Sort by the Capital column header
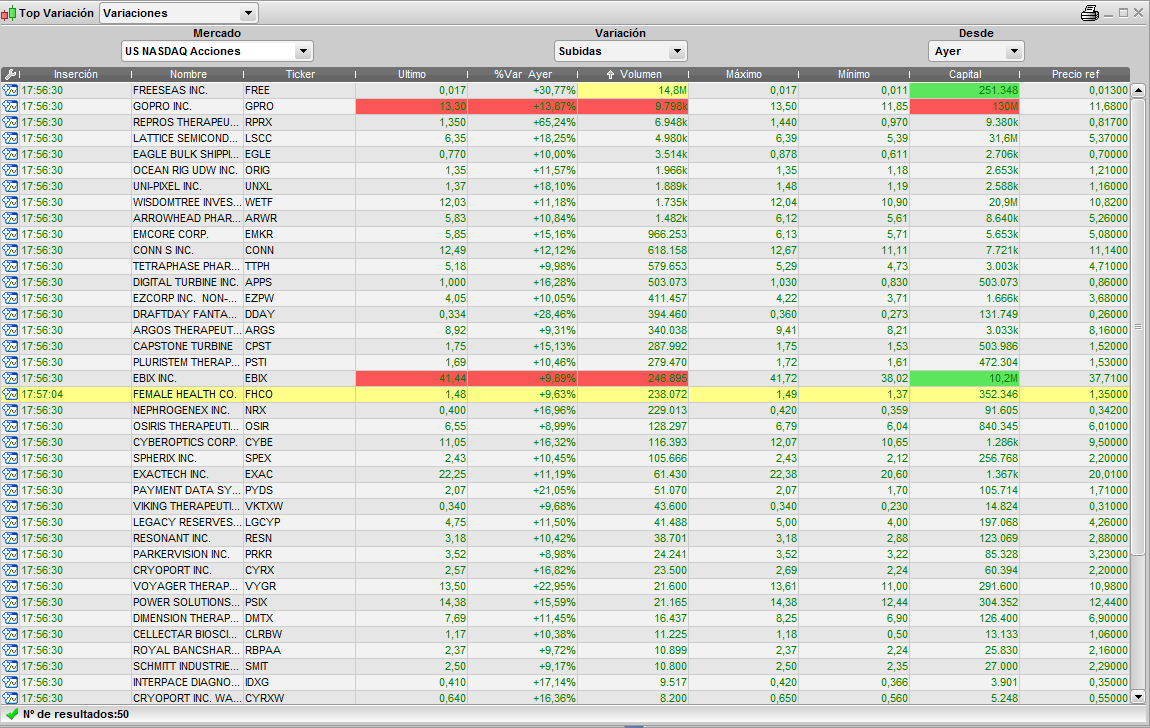1150x728 pixels. tap(964, 74)
